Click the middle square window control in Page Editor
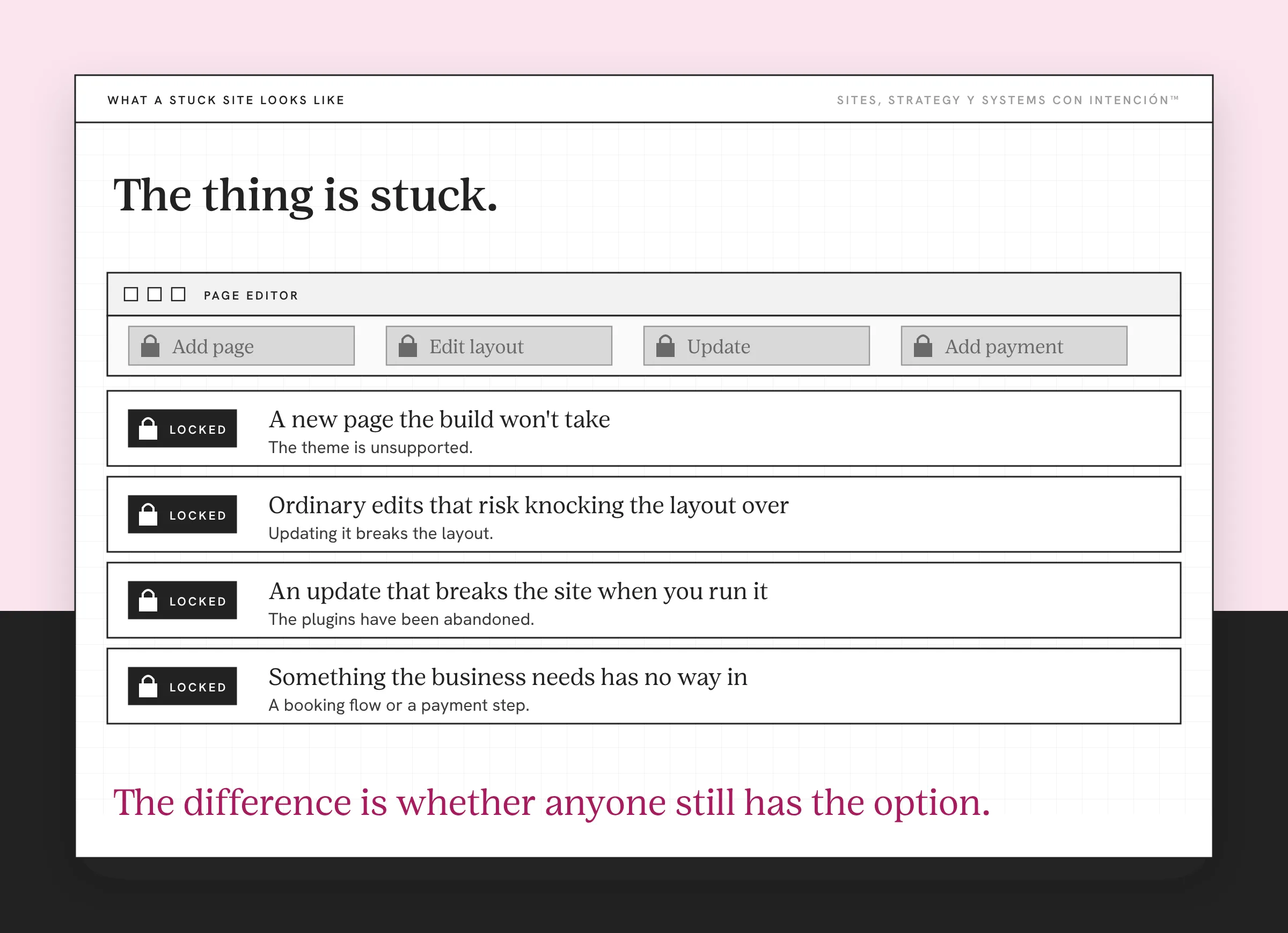The width and height of the screenshot is (1288, 933). click(155, 294)
